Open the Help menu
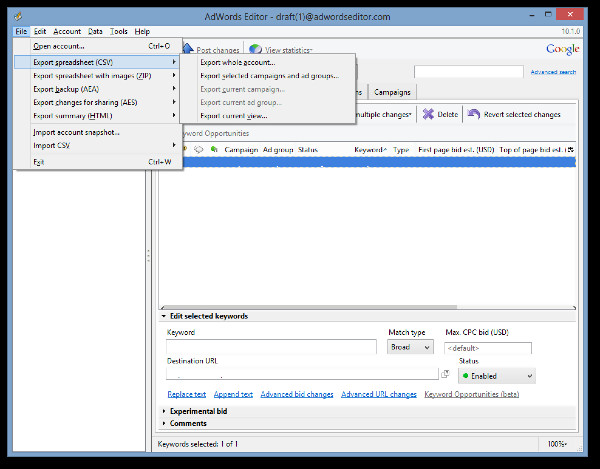This screenshot has height=469, width=600. coord(142,31)
